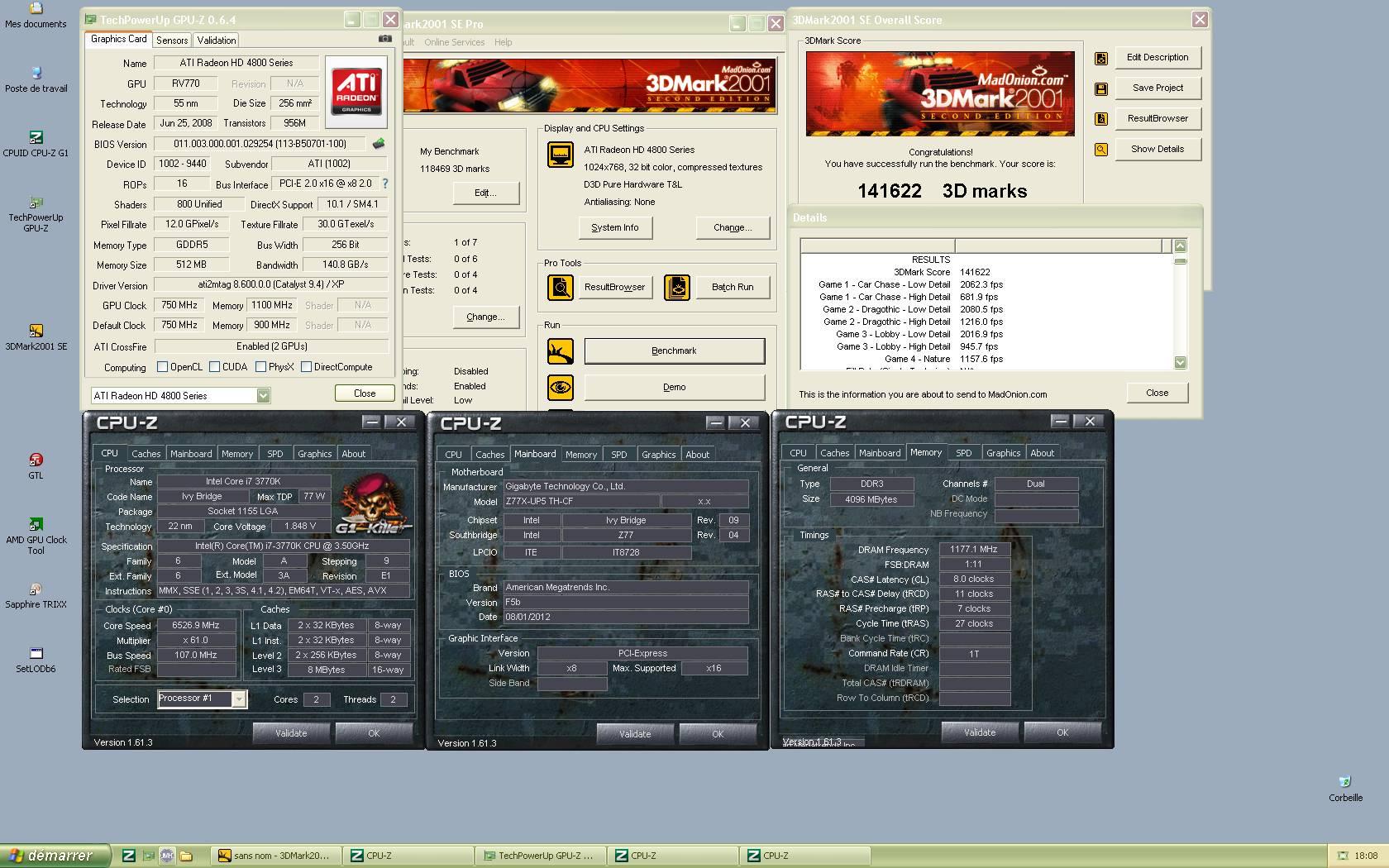Launch TechPowerUp GPU-Z desktop shortcut
1389x868 pixels.
click(x=36, y=203)
